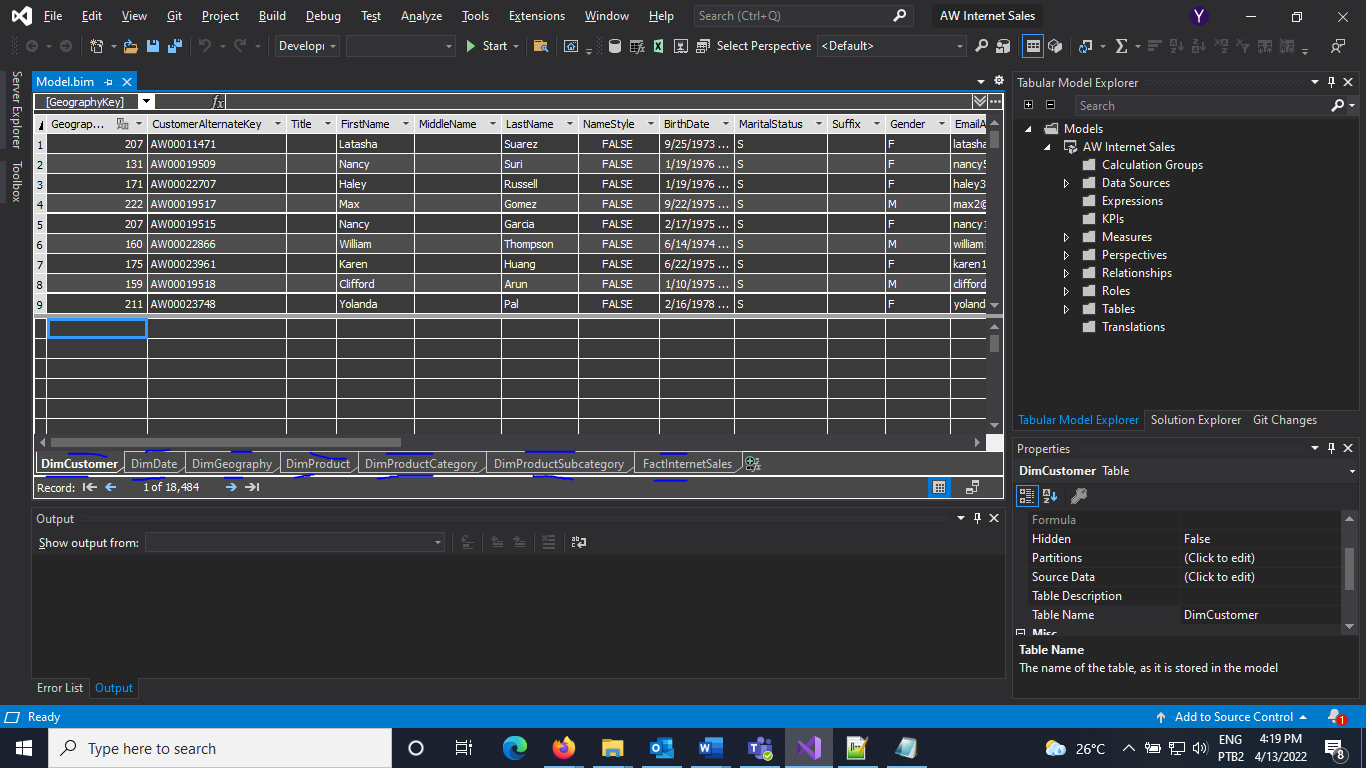
Task: Open Microsoft Word from the taskbar
Action: [x=711, y=748]
